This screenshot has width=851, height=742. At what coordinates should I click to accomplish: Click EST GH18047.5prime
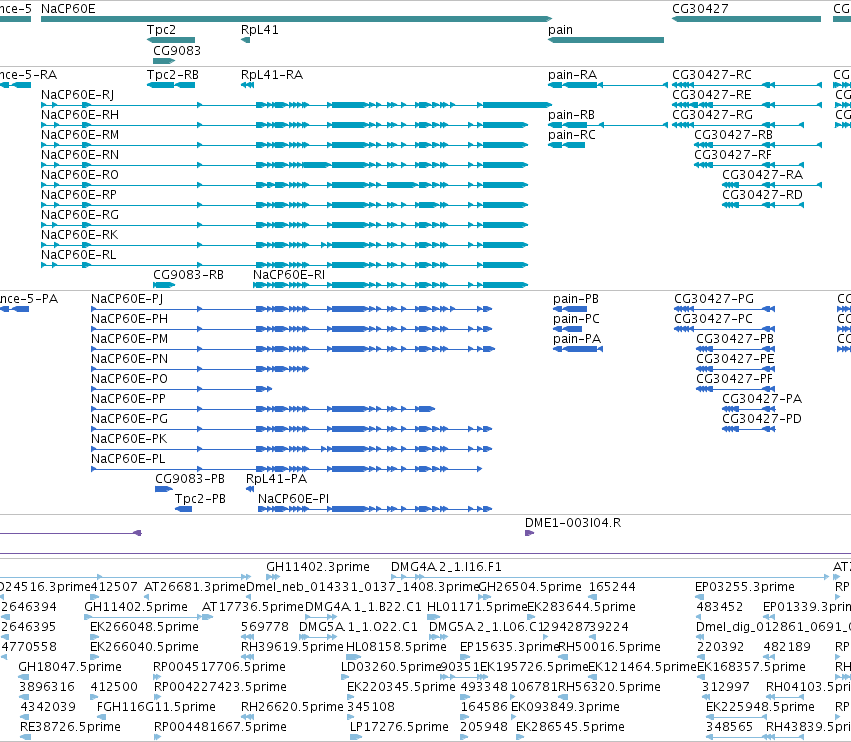tap(70, 667)
